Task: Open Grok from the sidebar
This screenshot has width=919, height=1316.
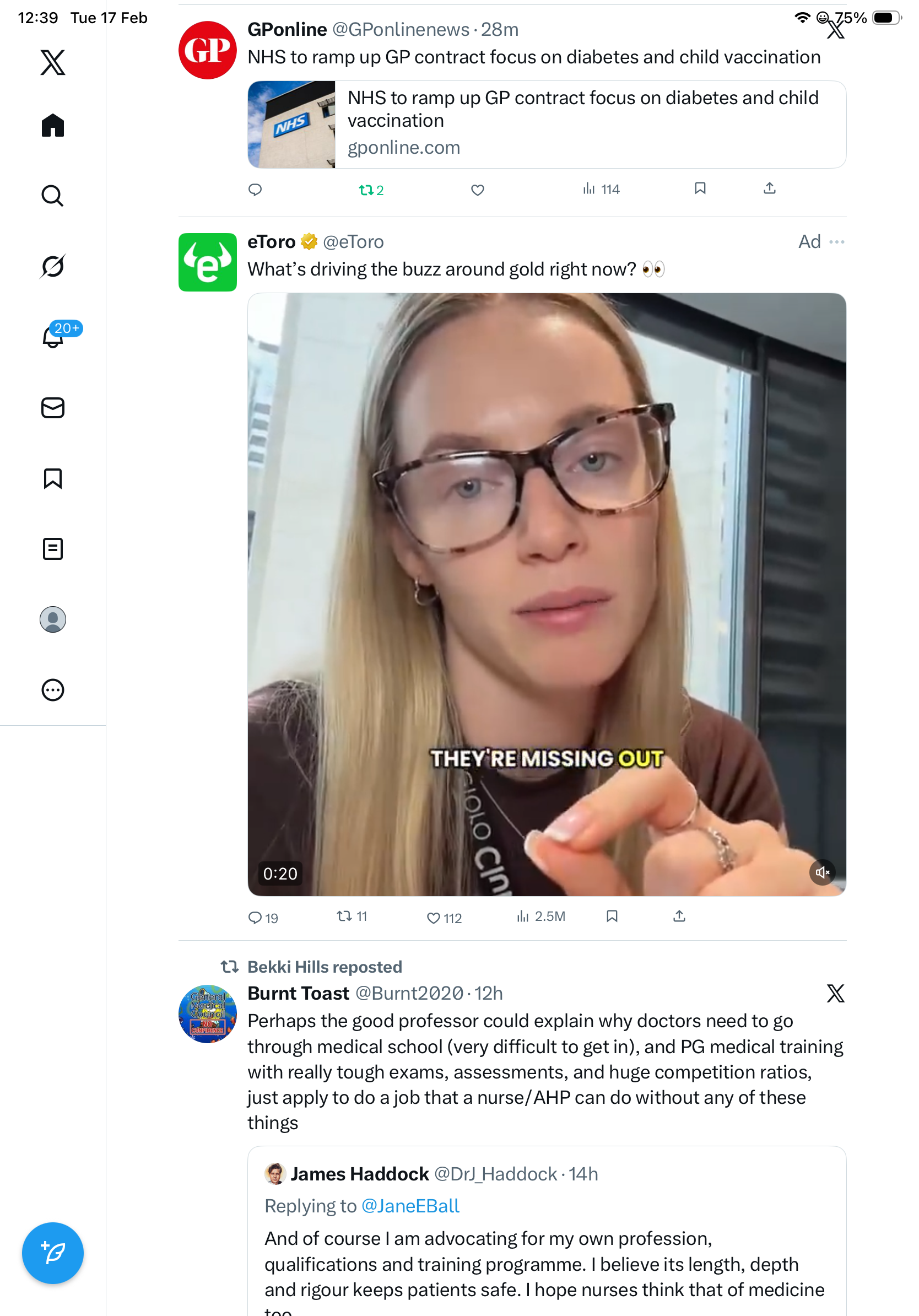Action: pyautogui.click(x=53, y=266)
